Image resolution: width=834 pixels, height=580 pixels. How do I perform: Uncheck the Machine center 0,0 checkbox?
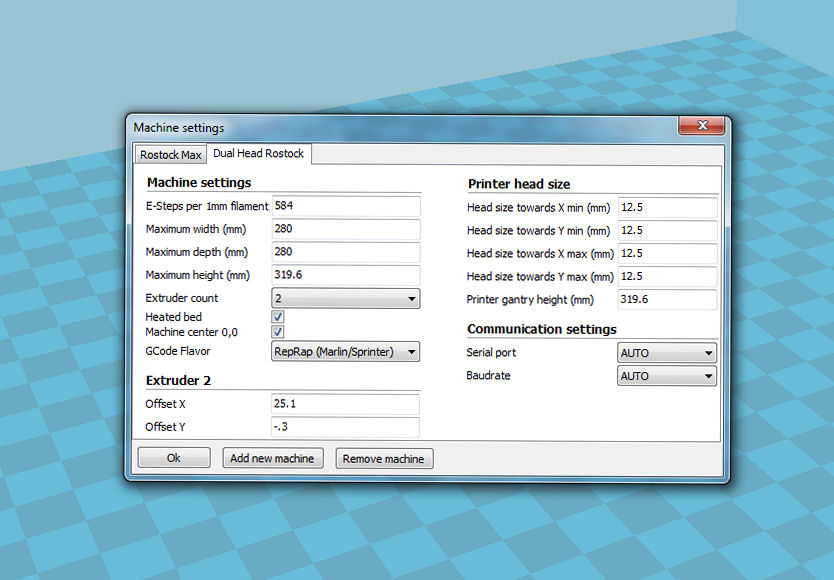click(x=278, y=332)
